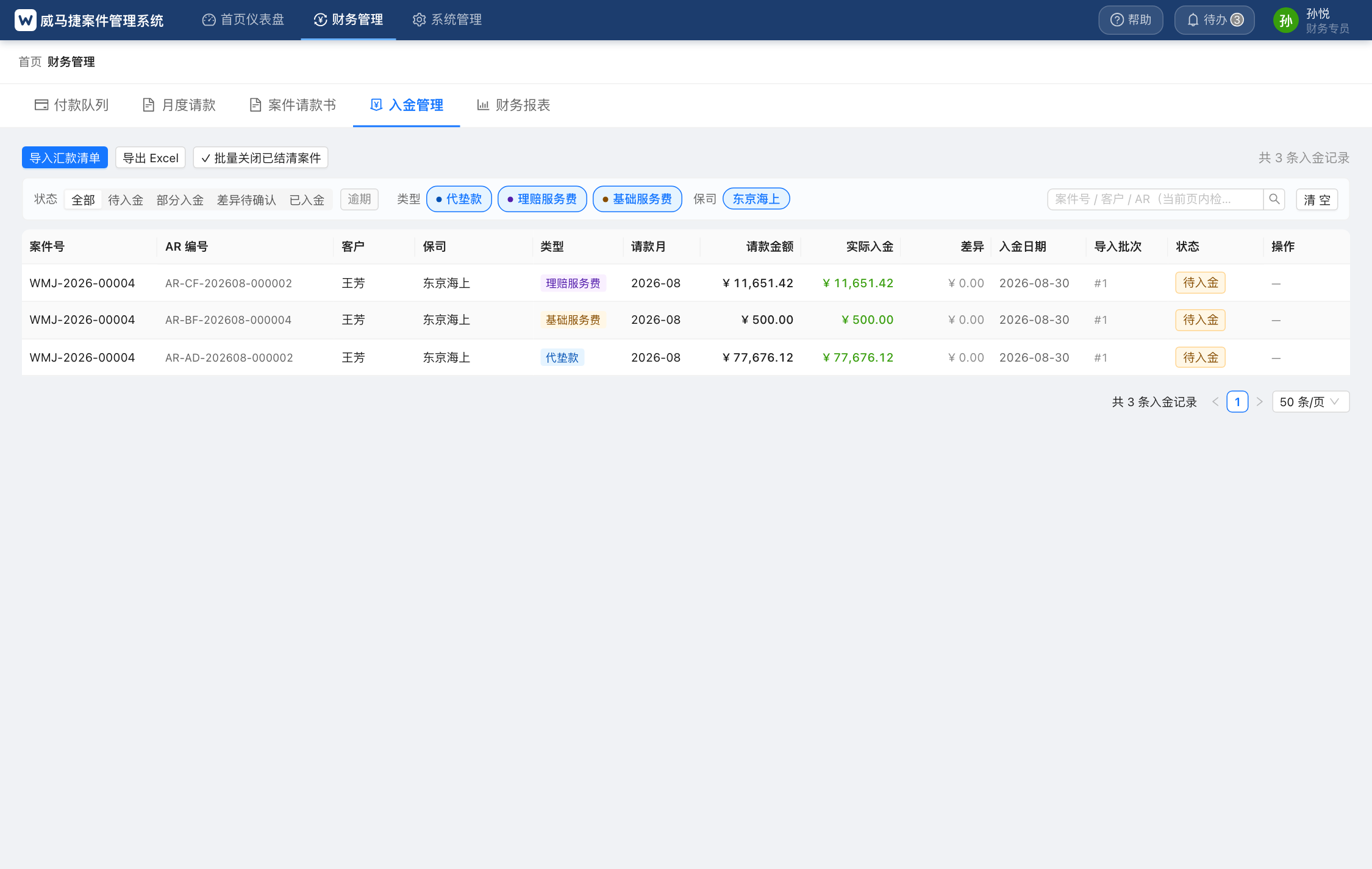Switch to the 月度请款 tab
This screenshot has width=1372, height=869.
pos(179,105)
